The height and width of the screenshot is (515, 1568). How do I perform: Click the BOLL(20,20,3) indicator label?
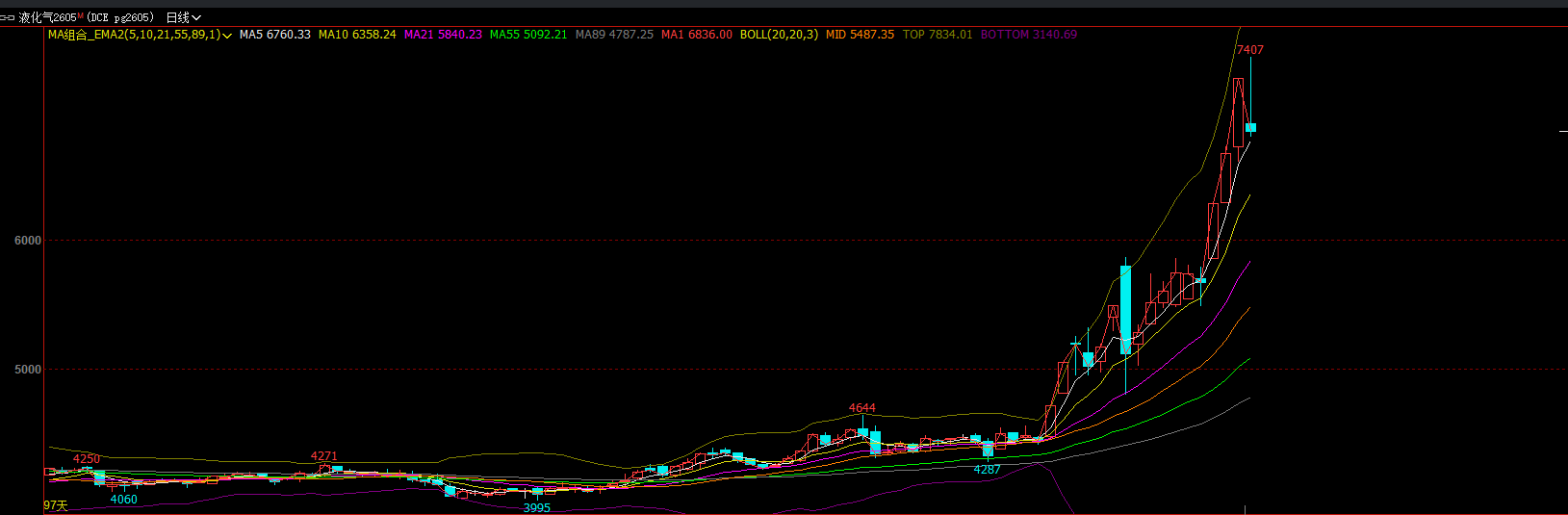pos(779,35)
